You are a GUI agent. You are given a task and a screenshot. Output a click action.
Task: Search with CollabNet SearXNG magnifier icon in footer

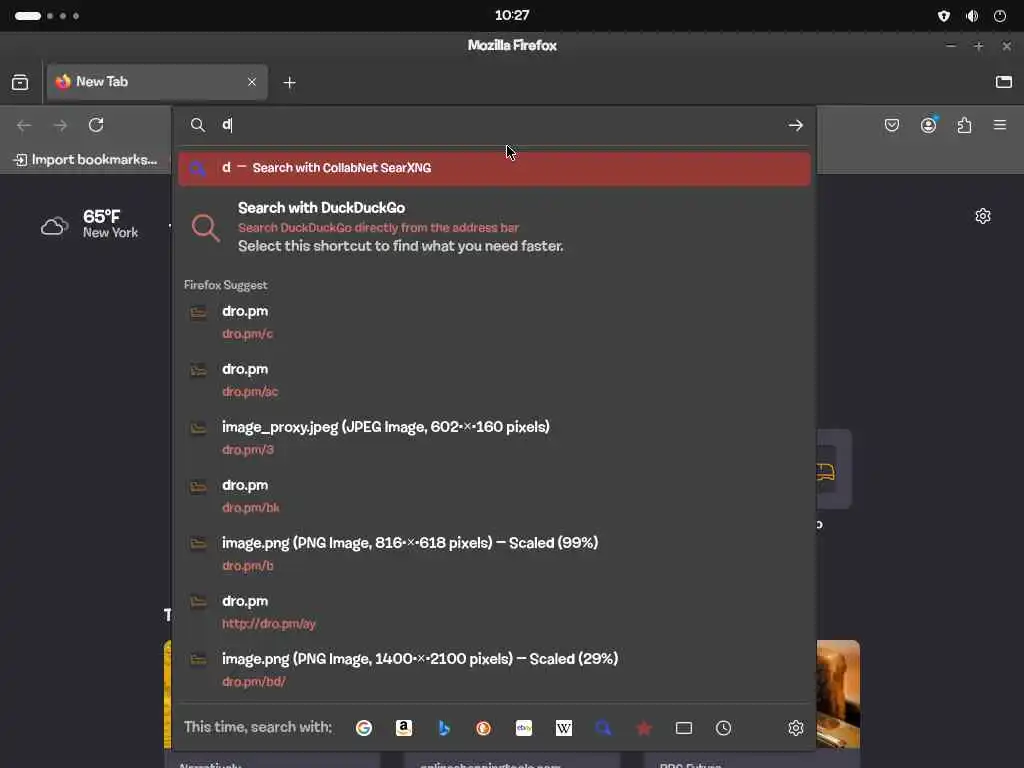[x=603, y=728]
